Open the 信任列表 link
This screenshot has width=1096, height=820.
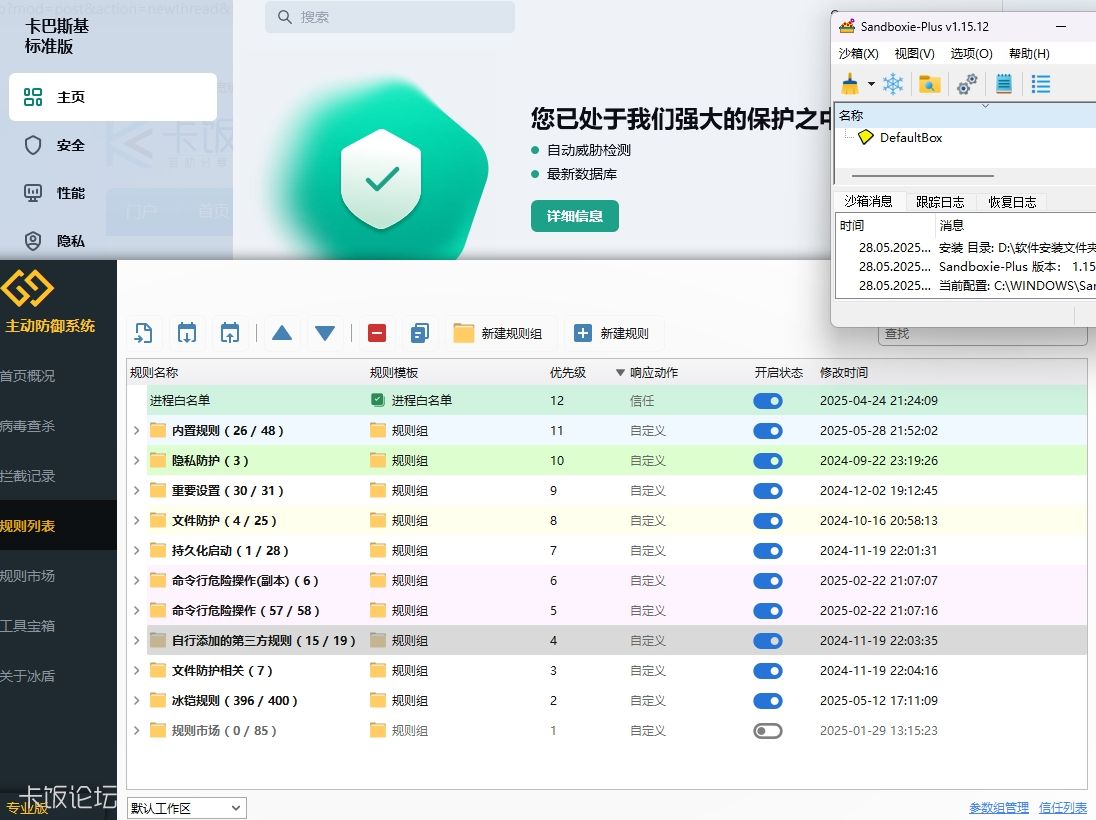[x=1062, y=808]
